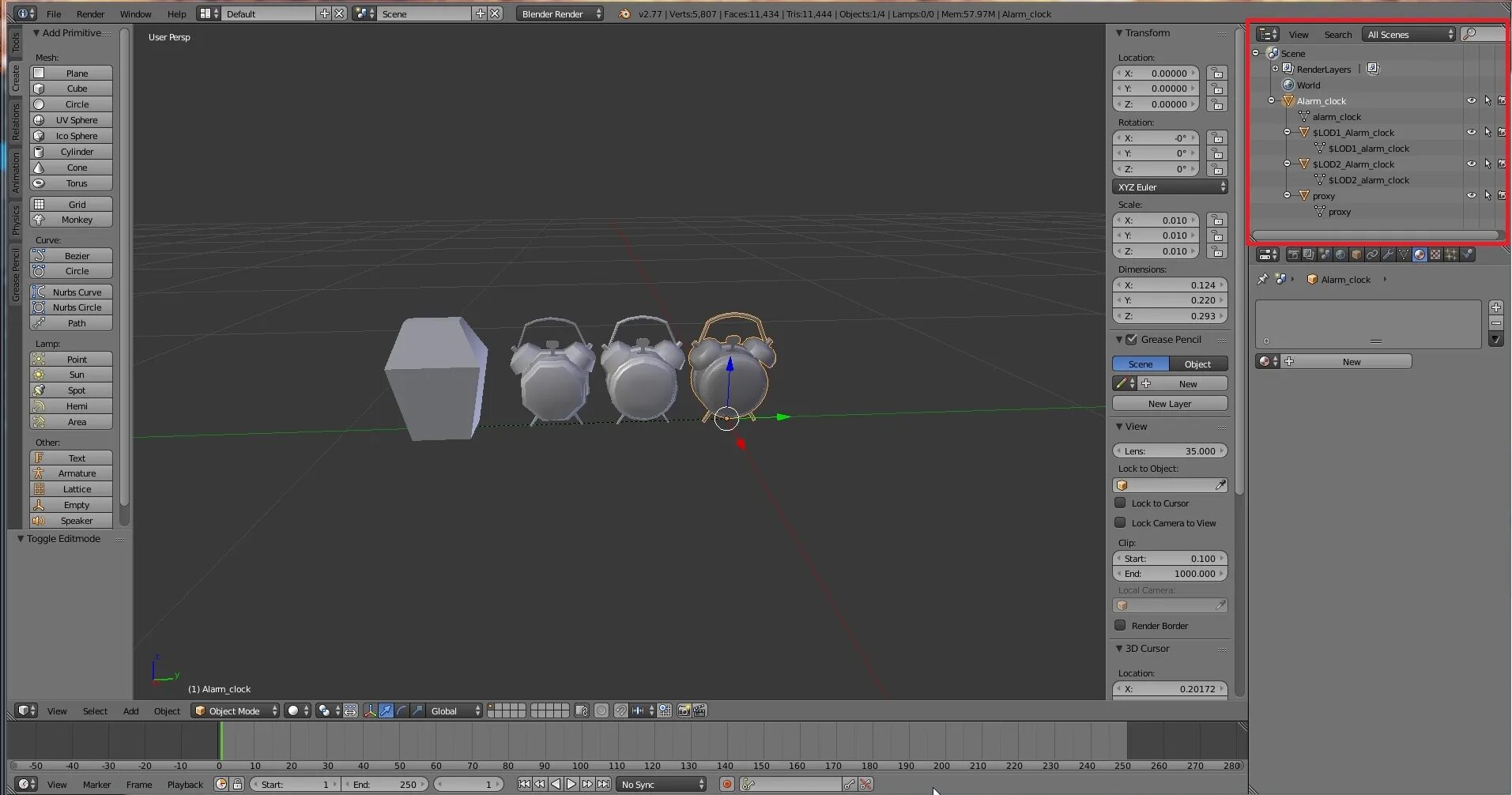Open the Render menu
Image resolution: width=1512 pixels, height=795 pixels.
(x=90, y=13)
